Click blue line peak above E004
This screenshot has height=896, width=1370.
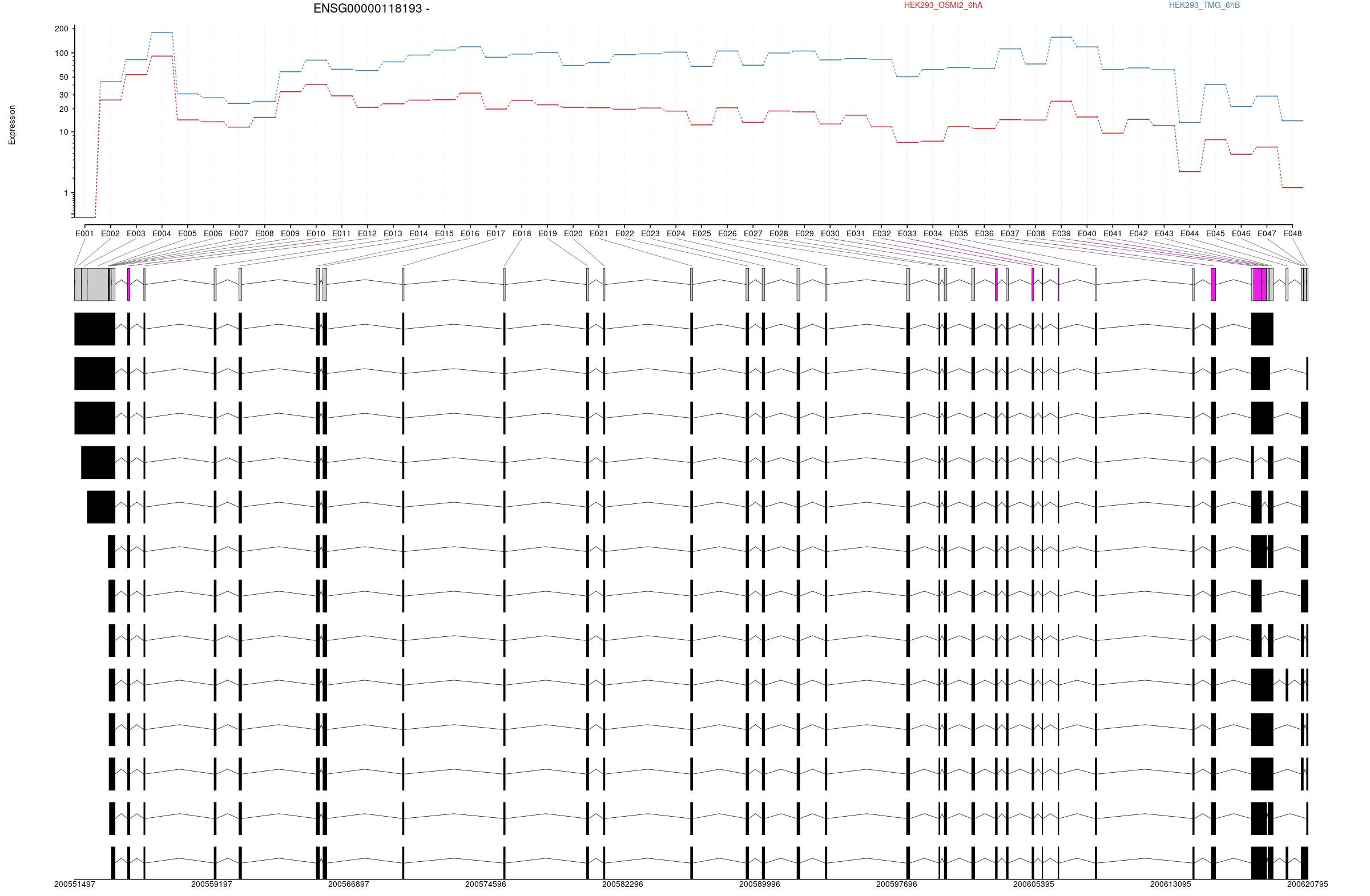pyautogui.click(x=162, y=33)
